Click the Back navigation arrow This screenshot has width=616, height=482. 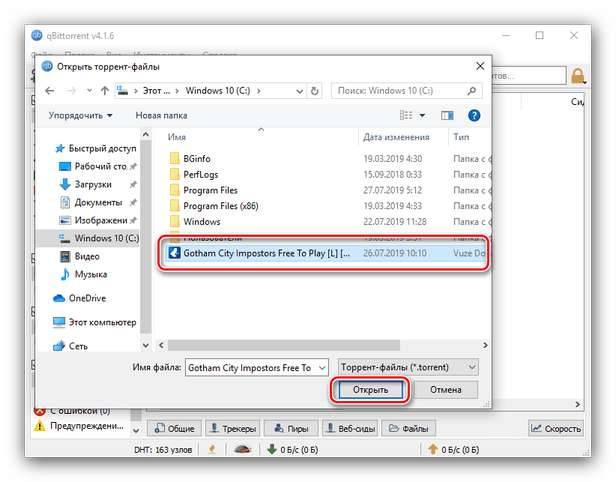[x=51, y=90]
